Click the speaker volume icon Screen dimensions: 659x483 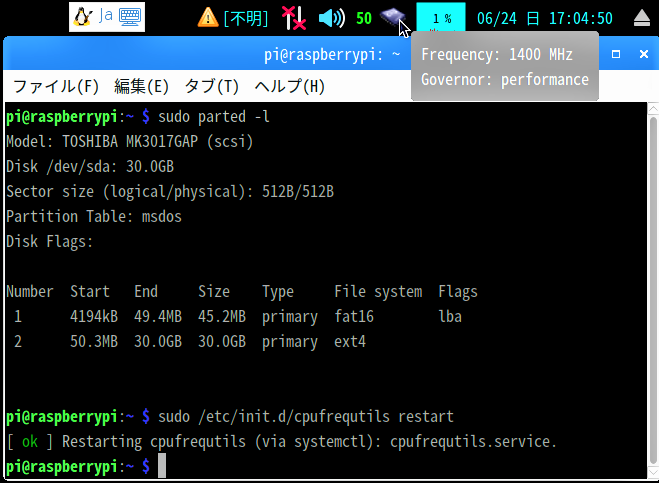(x=332, y=18)
